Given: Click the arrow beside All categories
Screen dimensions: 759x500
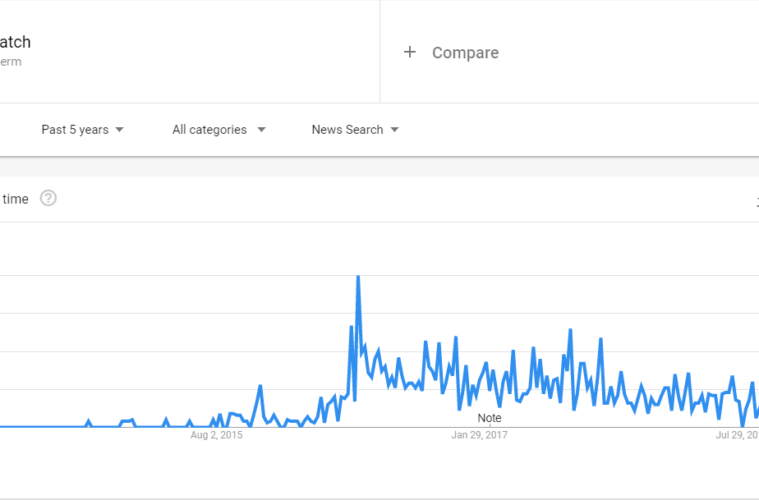Looking at the screenshot, I should [261, 130].
